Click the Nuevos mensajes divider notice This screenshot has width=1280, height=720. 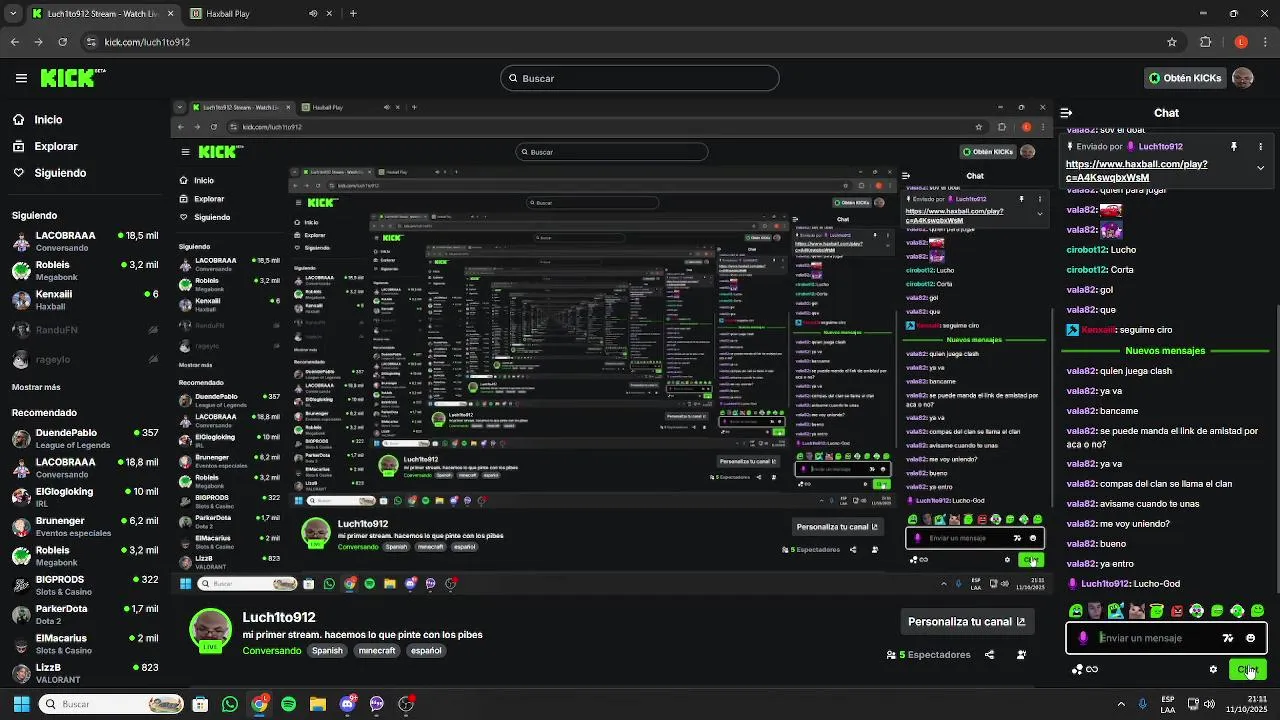point(1165,351)
